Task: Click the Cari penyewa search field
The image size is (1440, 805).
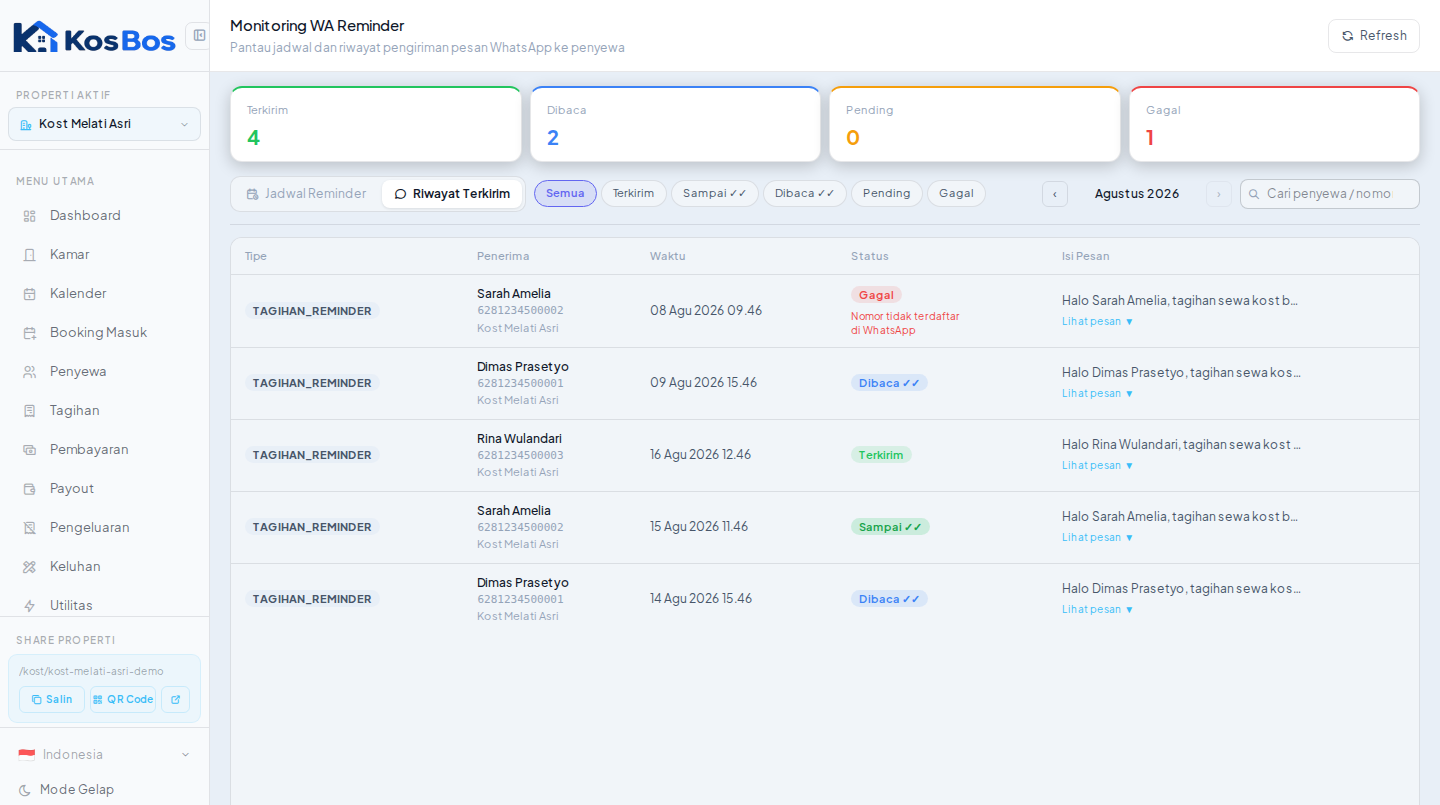Action: pyautogui.click(x=1330, y=194)
